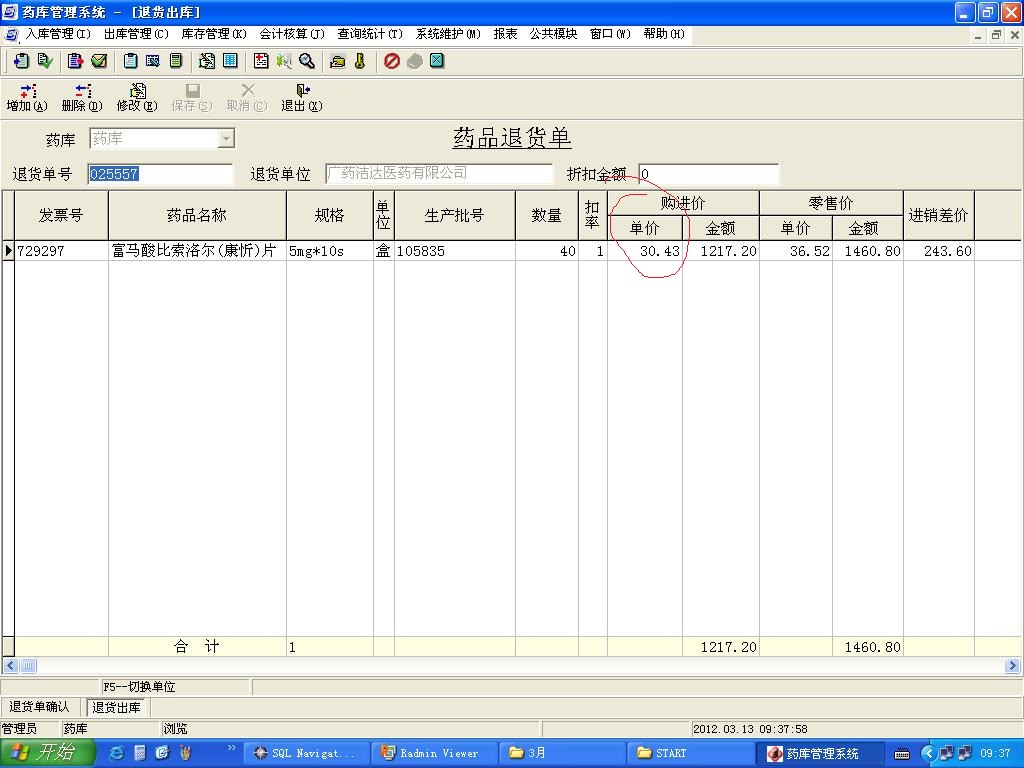Click the 发票号 column header

pyautogui.click(x=61, y=216)
